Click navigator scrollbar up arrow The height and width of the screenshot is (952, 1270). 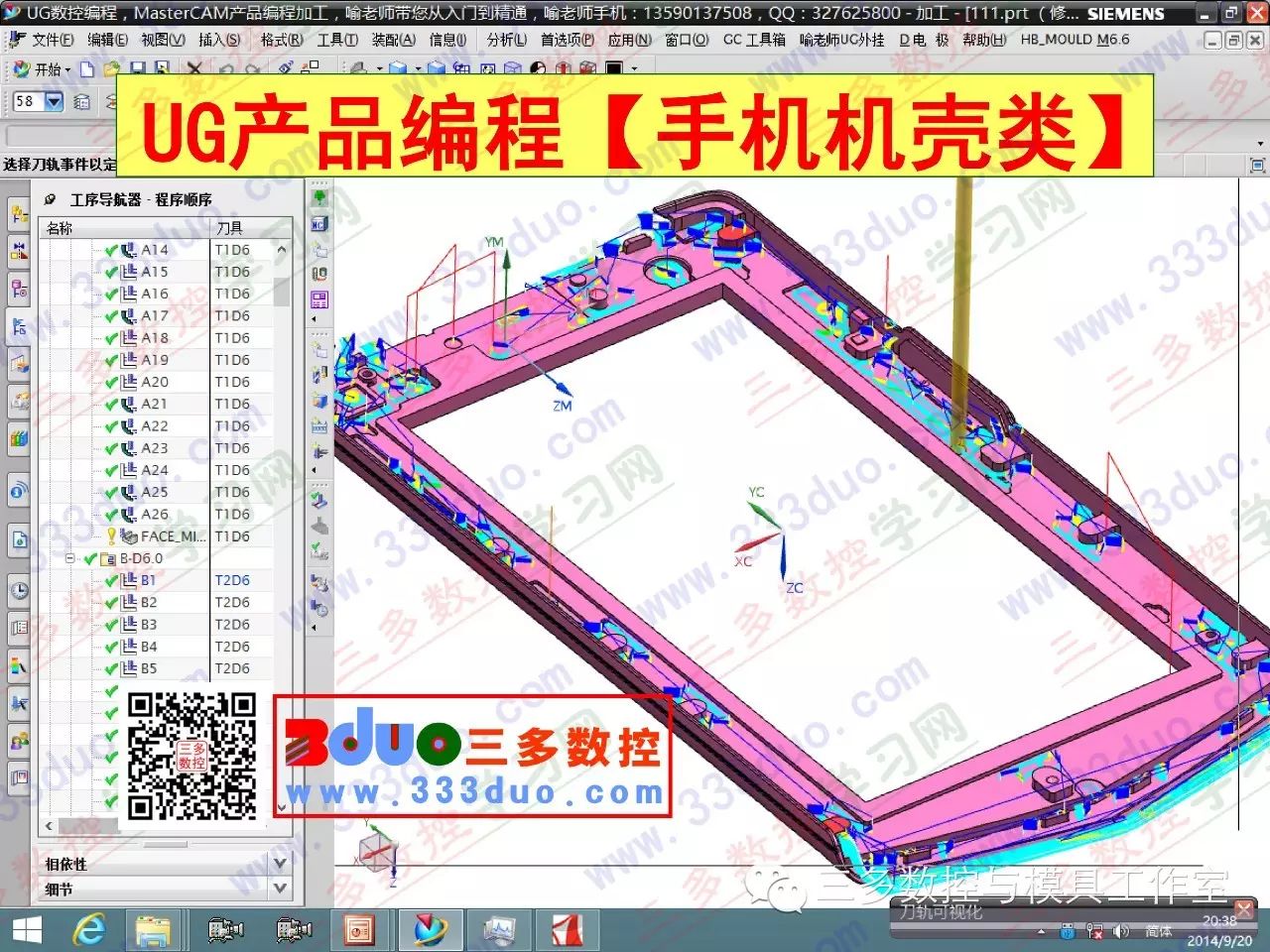click(282, 250)
